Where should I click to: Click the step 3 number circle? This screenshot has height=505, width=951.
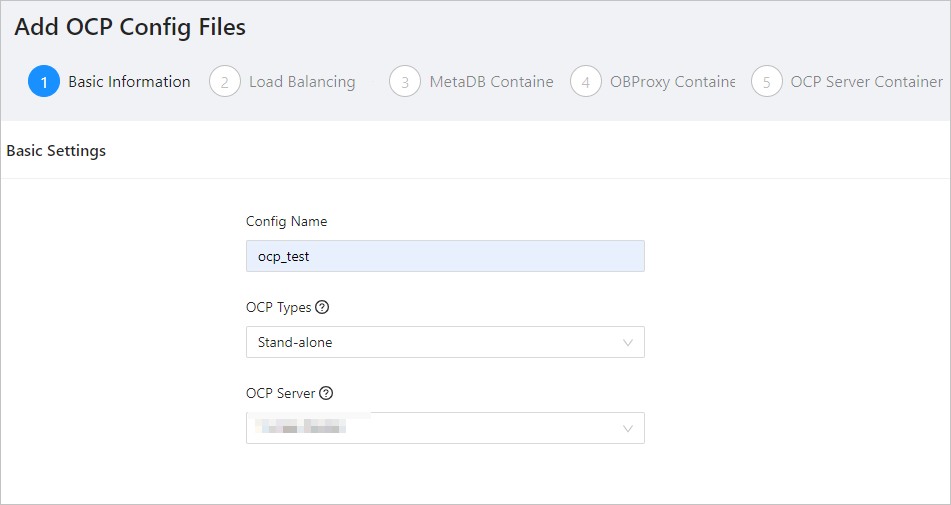(405, 82)
